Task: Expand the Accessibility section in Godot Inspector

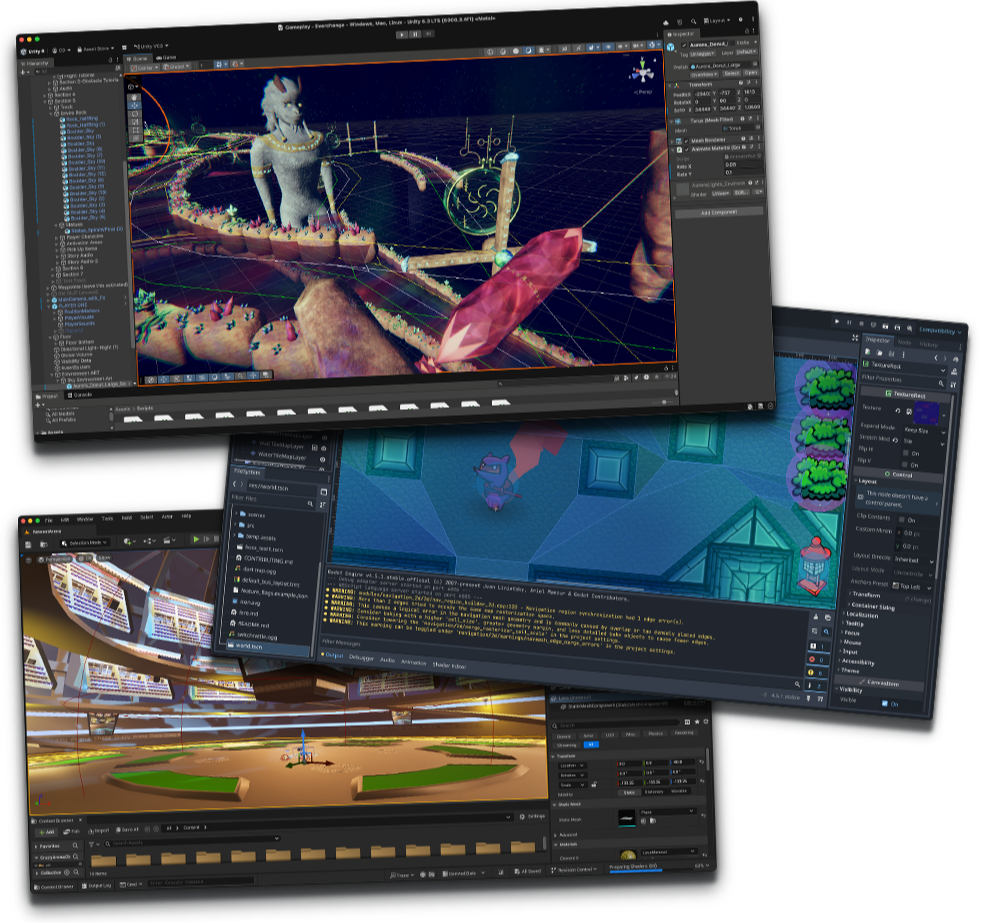Action: (x=857, y=661)
